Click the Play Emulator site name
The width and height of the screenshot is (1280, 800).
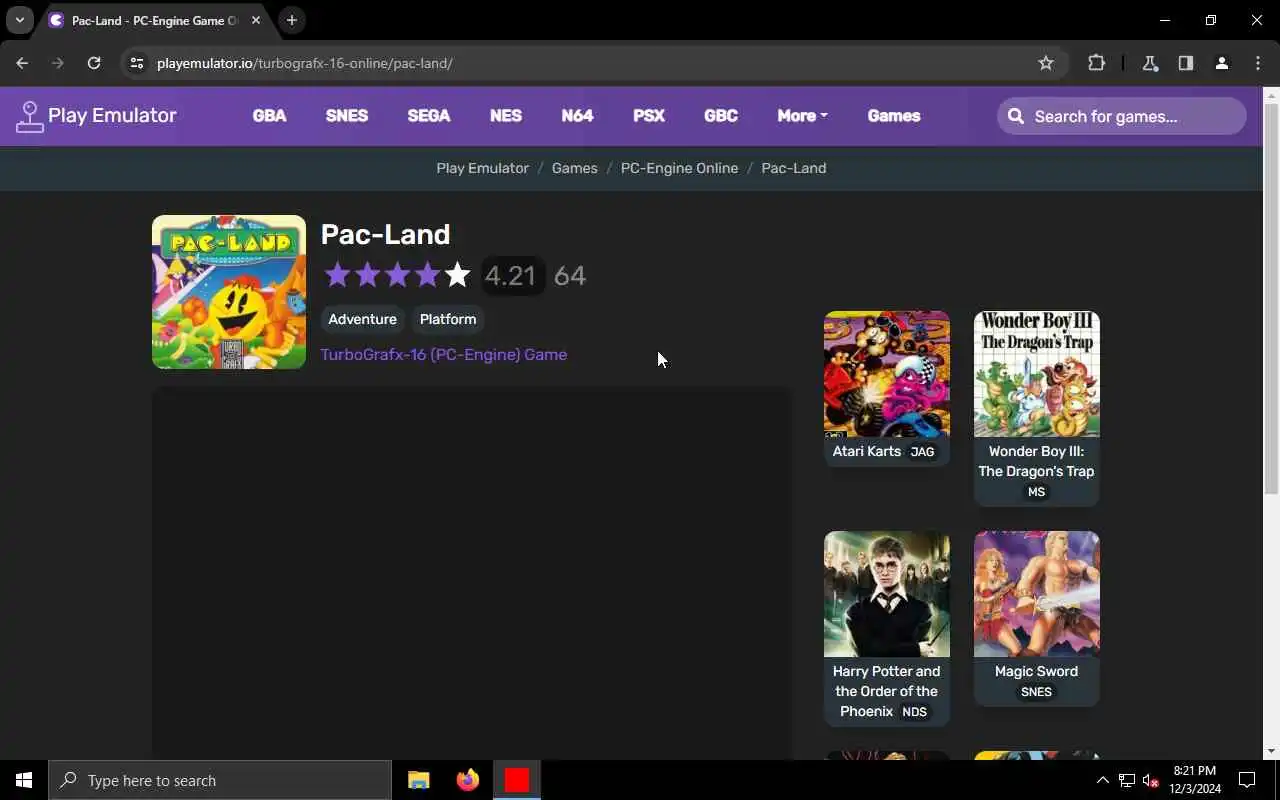(x=112, y=115)
